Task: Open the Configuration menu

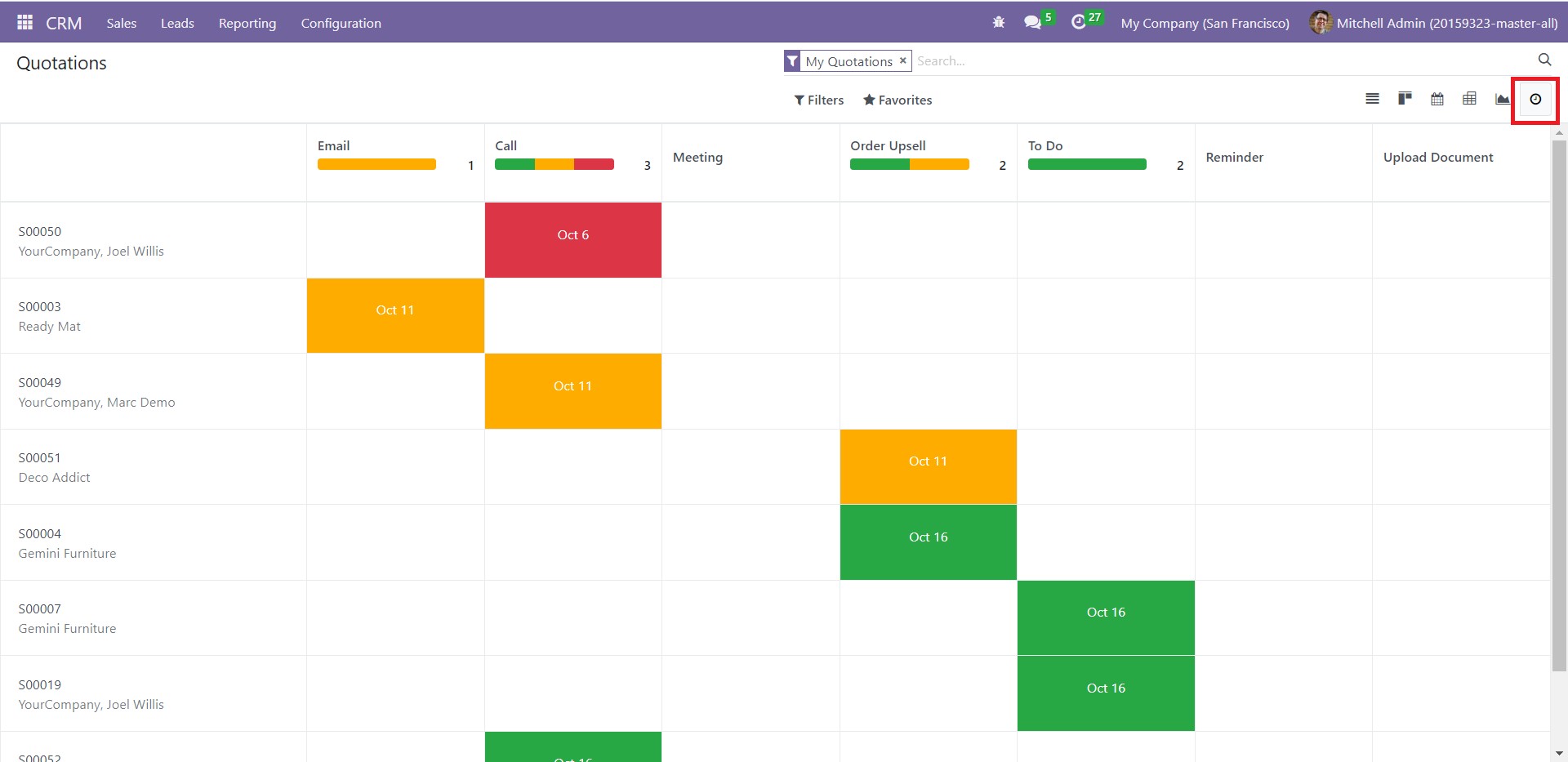Action: [x=341, y=23]
